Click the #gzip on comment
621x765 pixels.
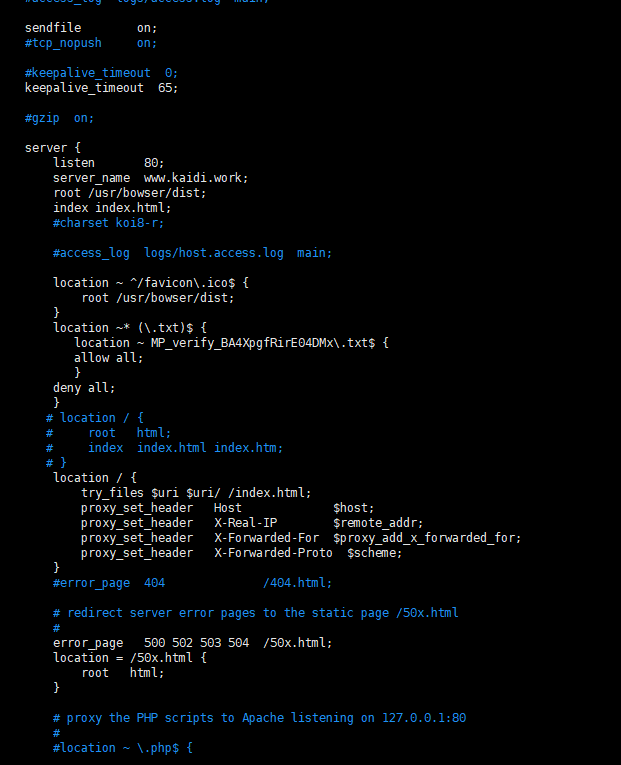[59, 118]
